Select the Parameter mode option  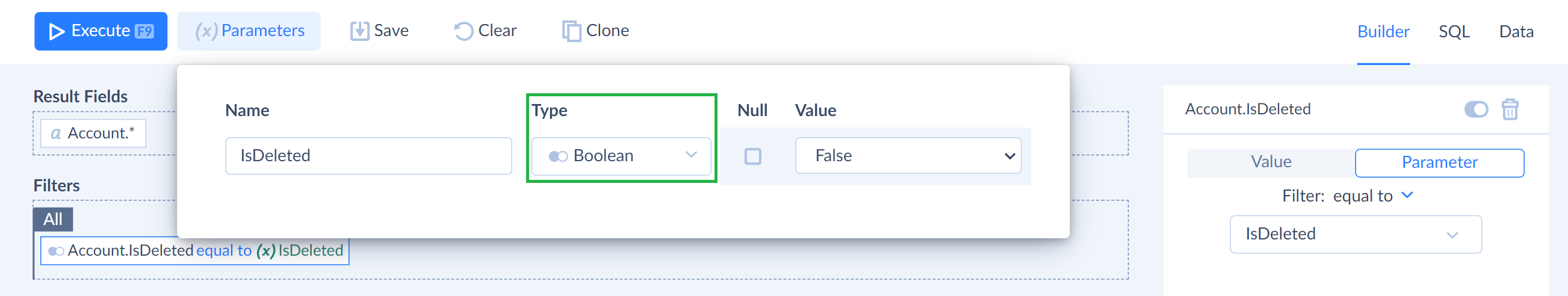coord(1440,162)
